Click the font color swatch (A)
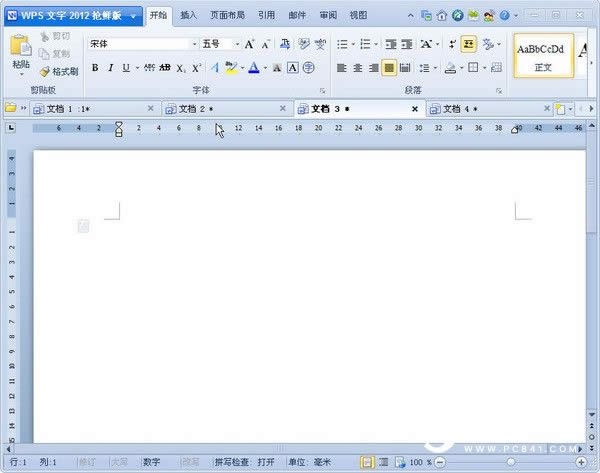 point(253,68)
